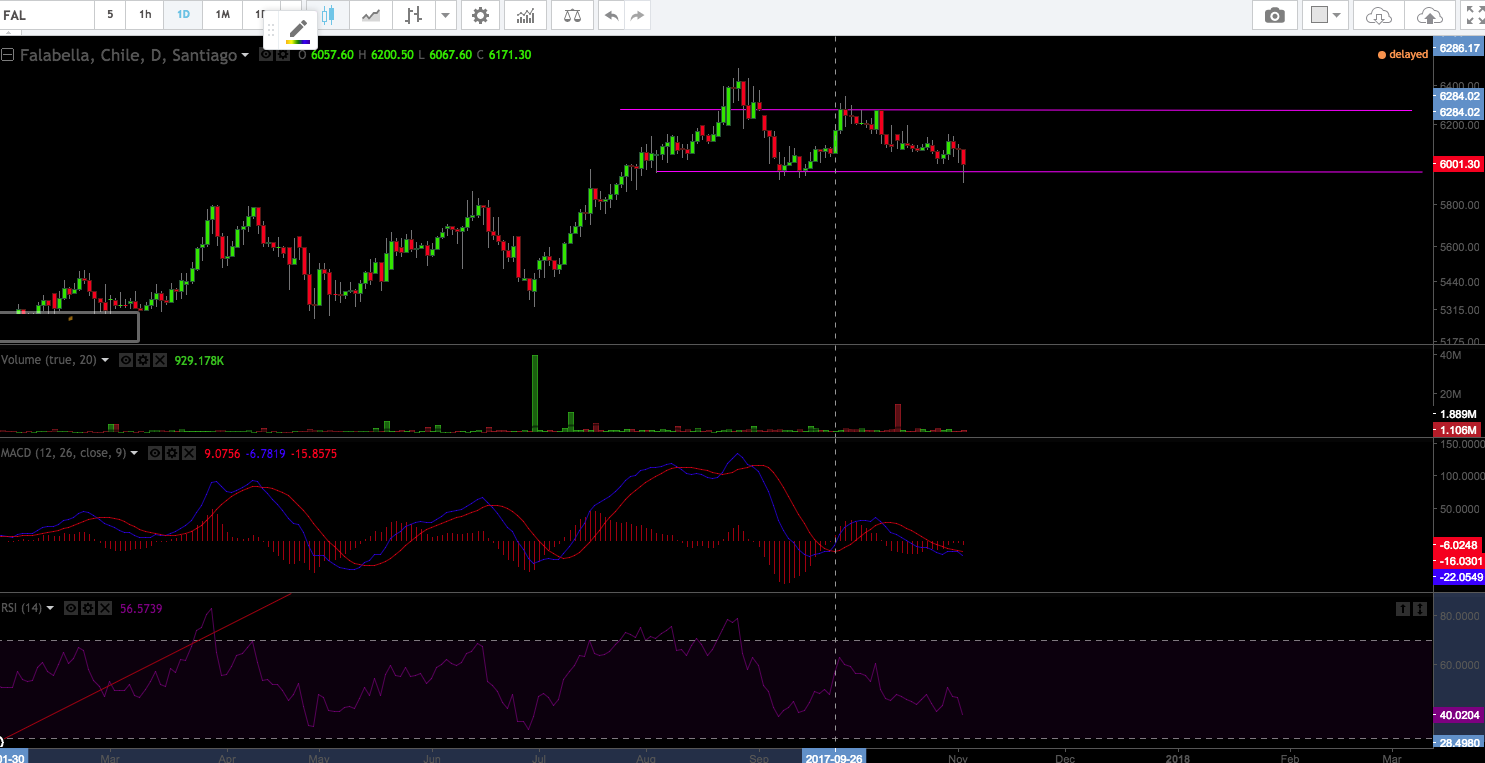Toggle RSI indicator visibility eye

click(x=71, y=608)
